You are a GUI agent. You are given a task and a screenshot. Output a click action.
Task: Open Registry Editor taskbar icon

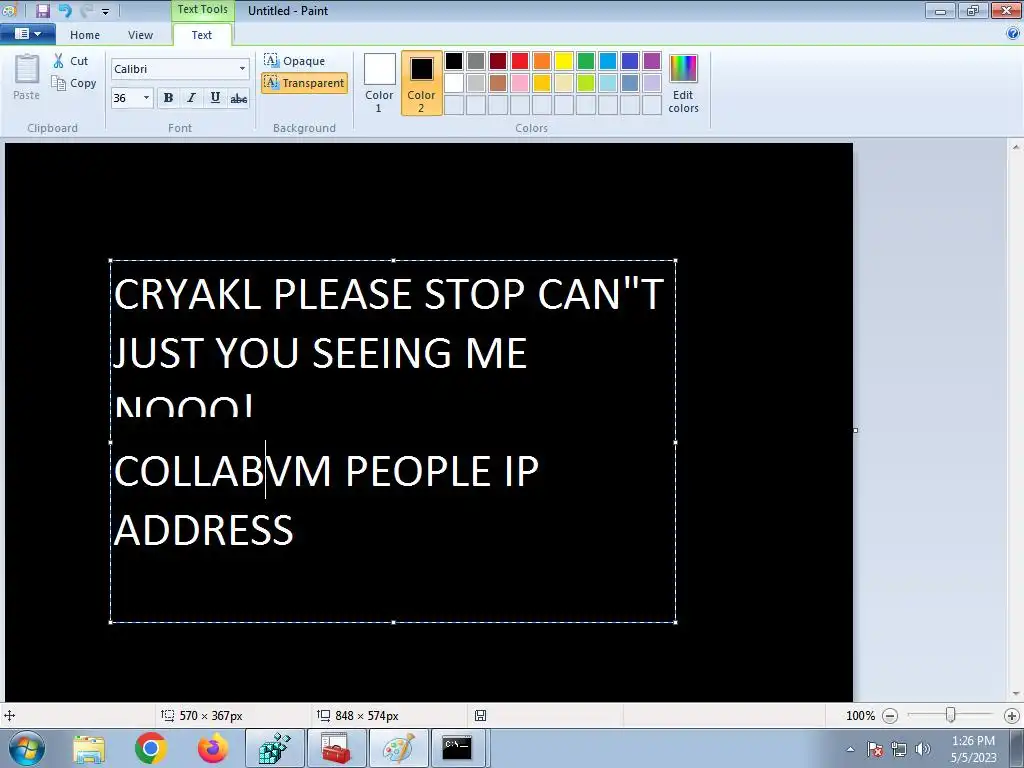pos(274,748)
